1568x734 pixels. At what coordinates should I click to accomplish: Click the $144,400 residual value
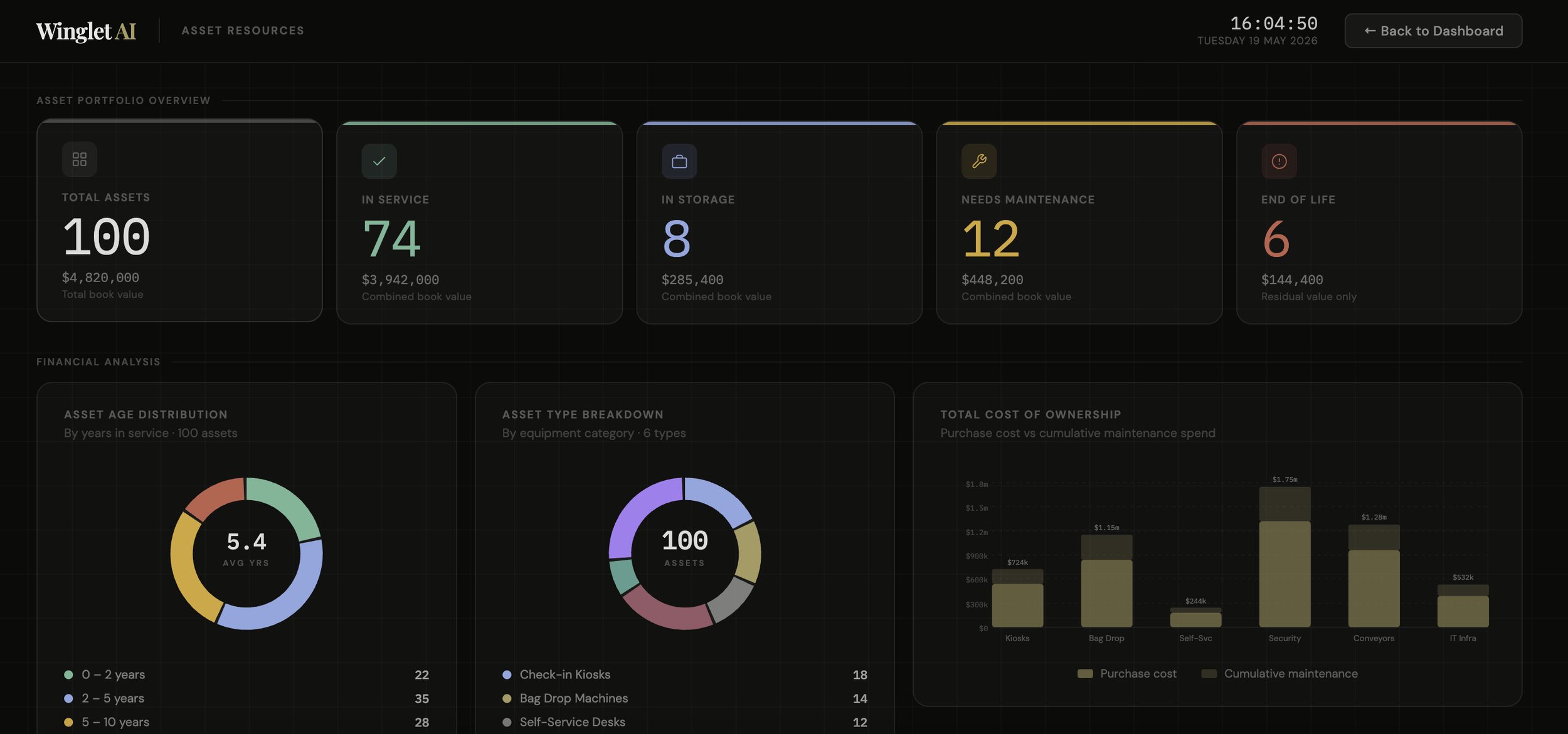[1292, 280]
